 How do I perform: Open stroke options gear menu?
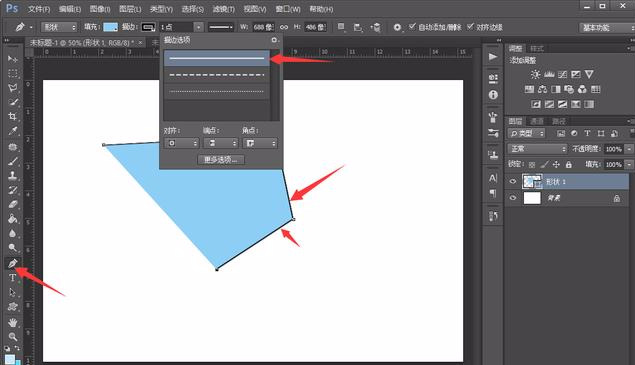(x=274, y=40)
